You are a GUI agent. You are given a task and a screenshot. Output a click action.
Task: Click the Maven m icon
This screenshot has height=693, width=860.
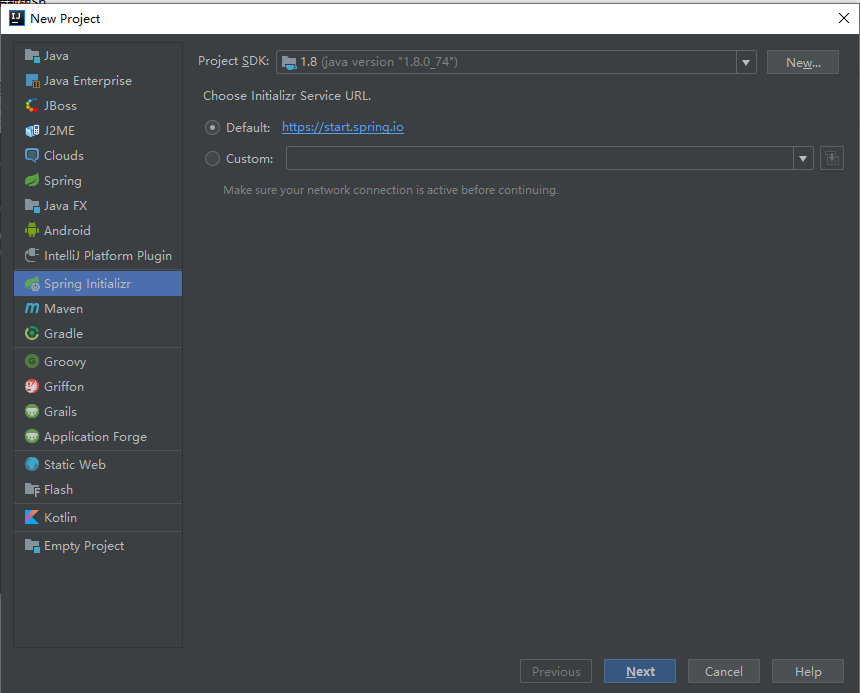[32, 309]
